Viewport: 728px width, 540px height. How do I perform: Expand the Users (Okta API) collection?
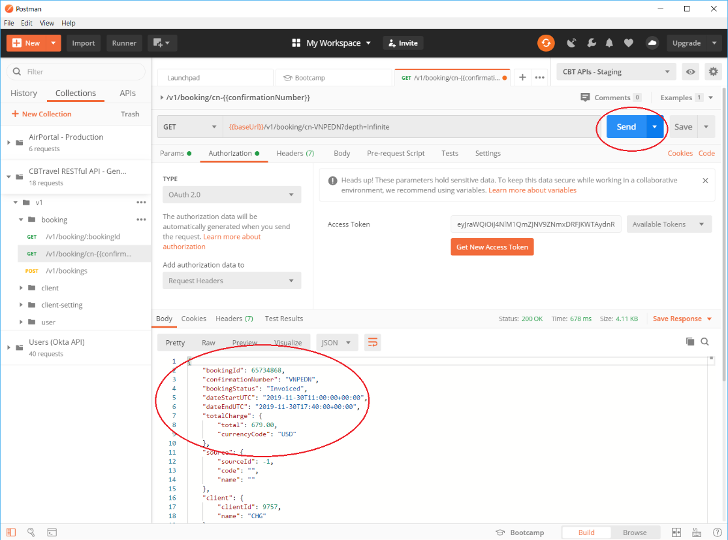coord(9,347)
